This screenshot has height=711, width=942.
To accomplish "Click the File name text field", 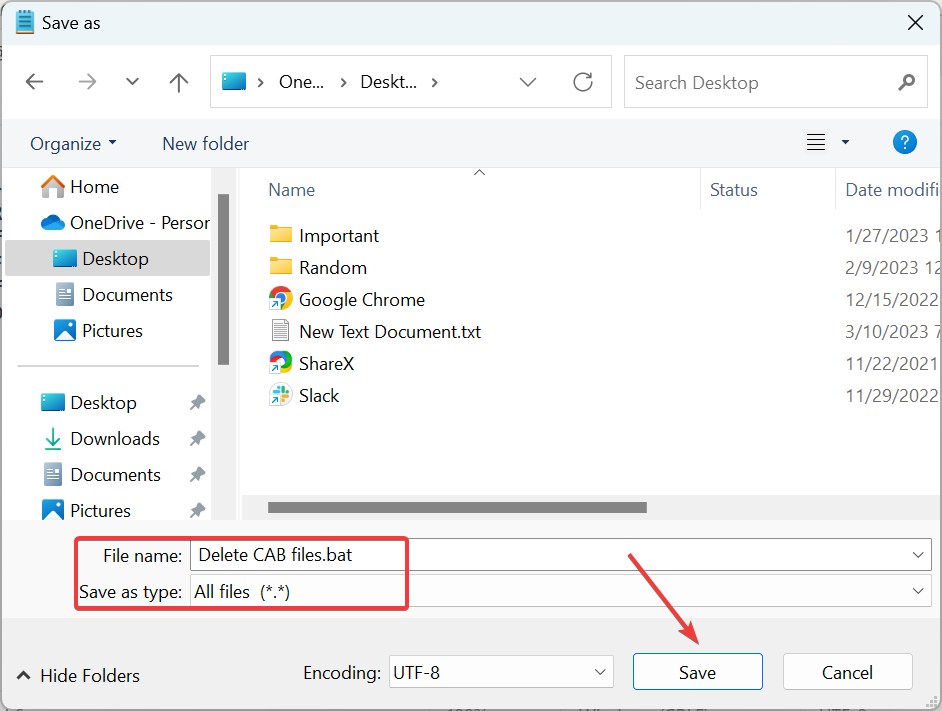I will pyautogui.click(x=550, y=555).
